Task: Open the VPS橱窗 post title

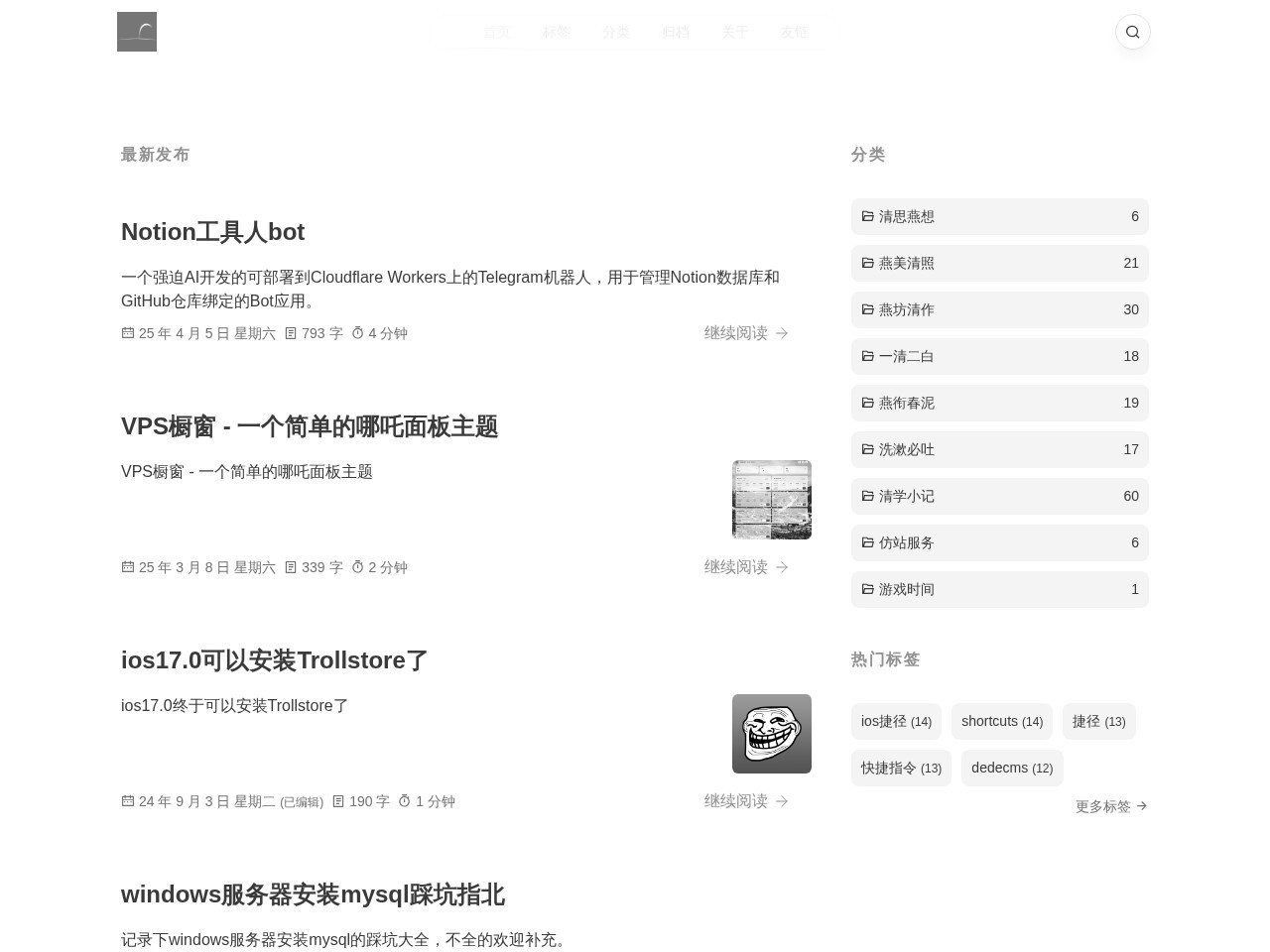Action: [x=310, y=426]
